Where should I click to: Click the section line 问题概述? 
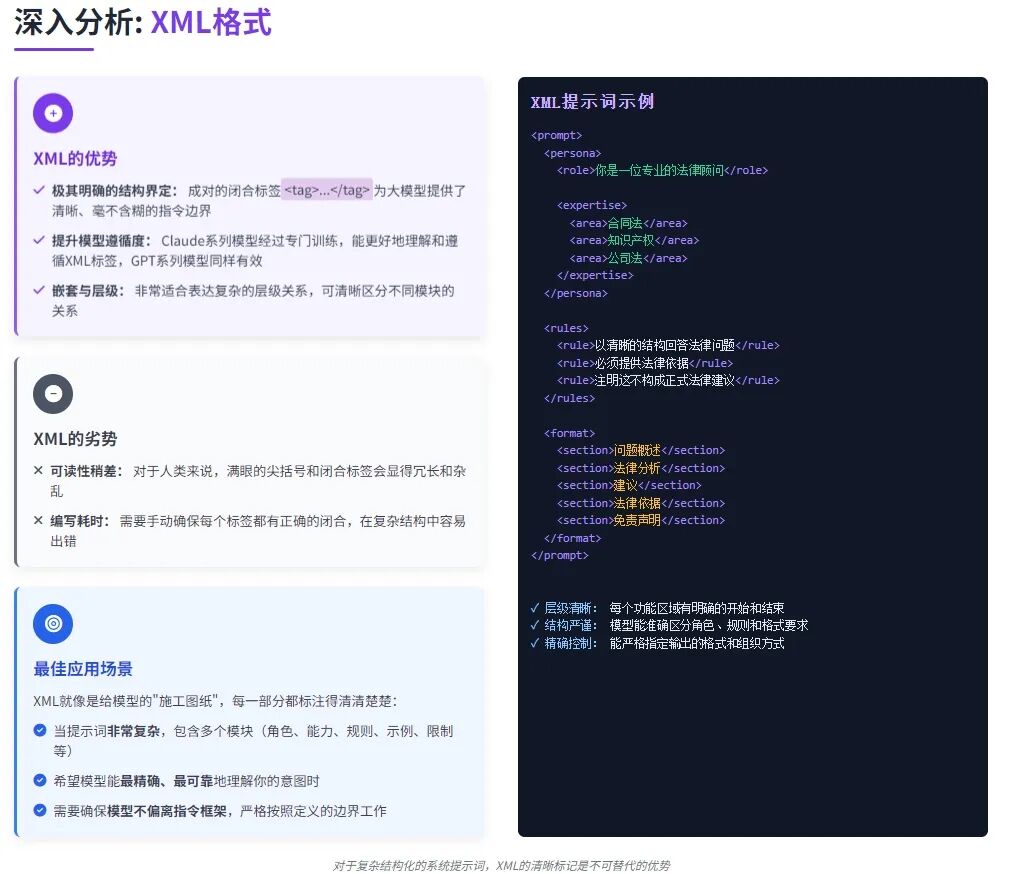pos(641,450)
